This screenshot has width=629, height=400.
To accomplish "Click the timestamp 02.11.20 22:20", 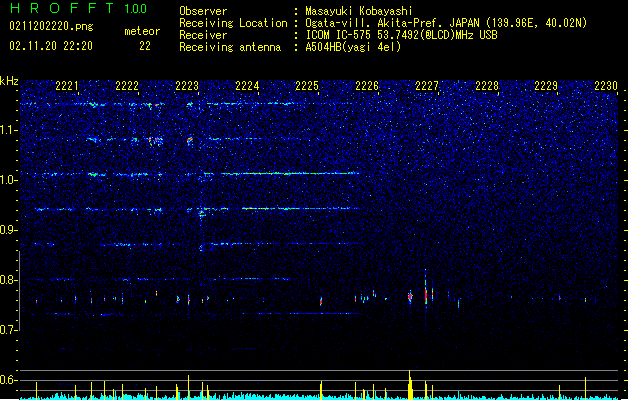I will pos(51,46).
